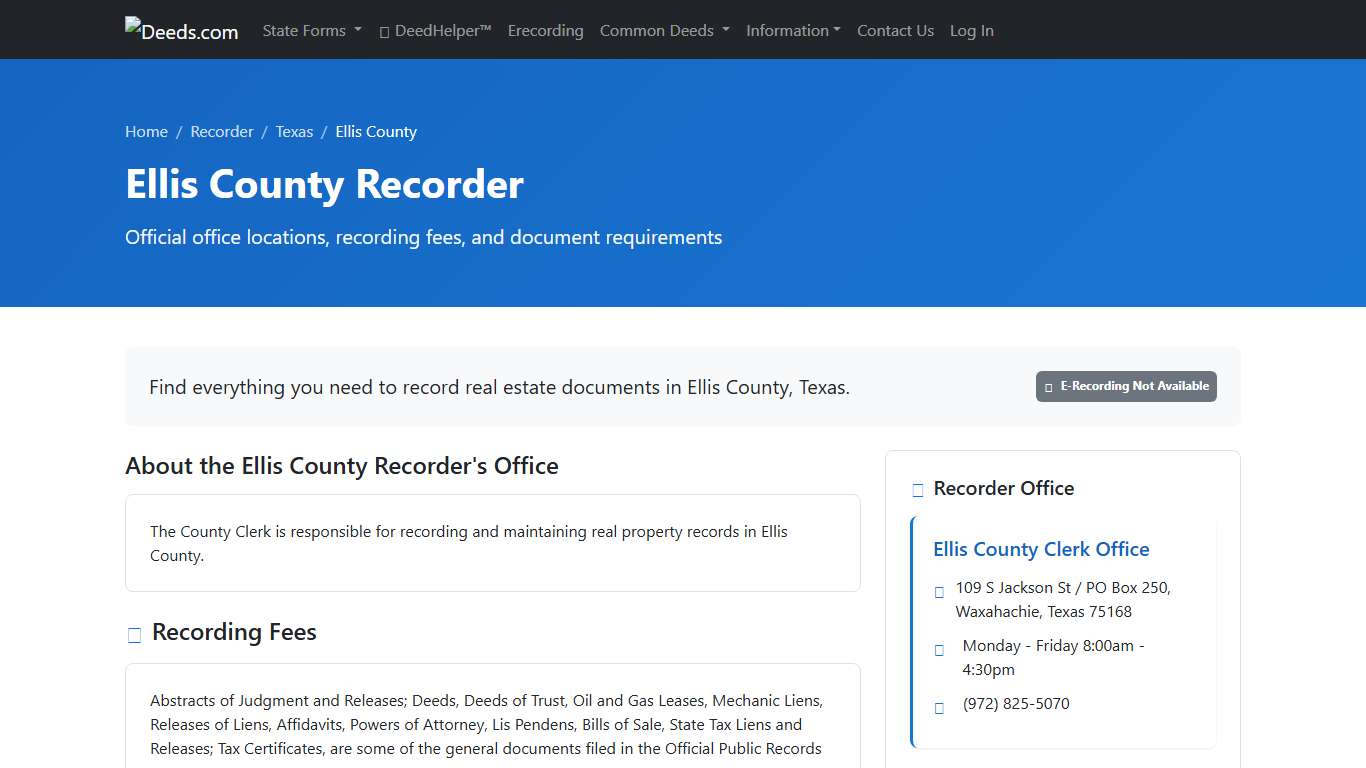Click the E-Recording Not Available badge
Screen dimensions: 1366x768
click(1126, 386)
